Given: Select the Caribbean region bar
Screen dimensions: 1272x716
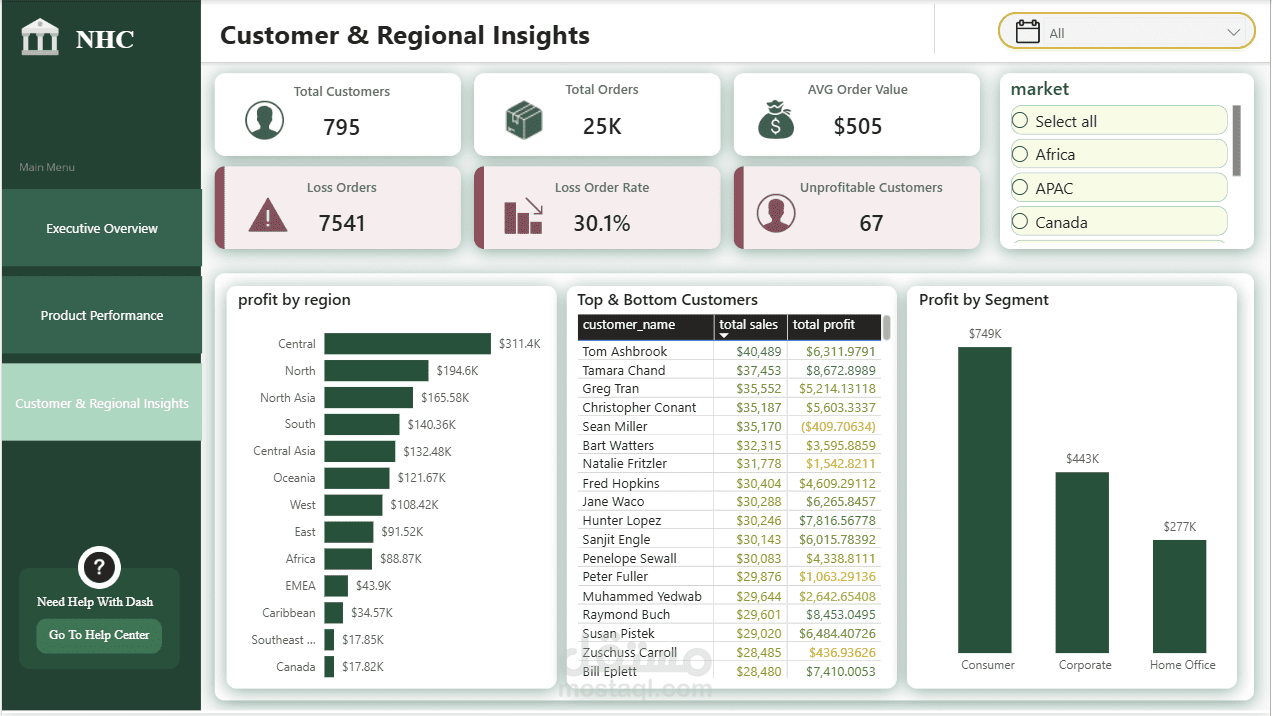Looking at the screenshot, I should (x=334, y=613).
